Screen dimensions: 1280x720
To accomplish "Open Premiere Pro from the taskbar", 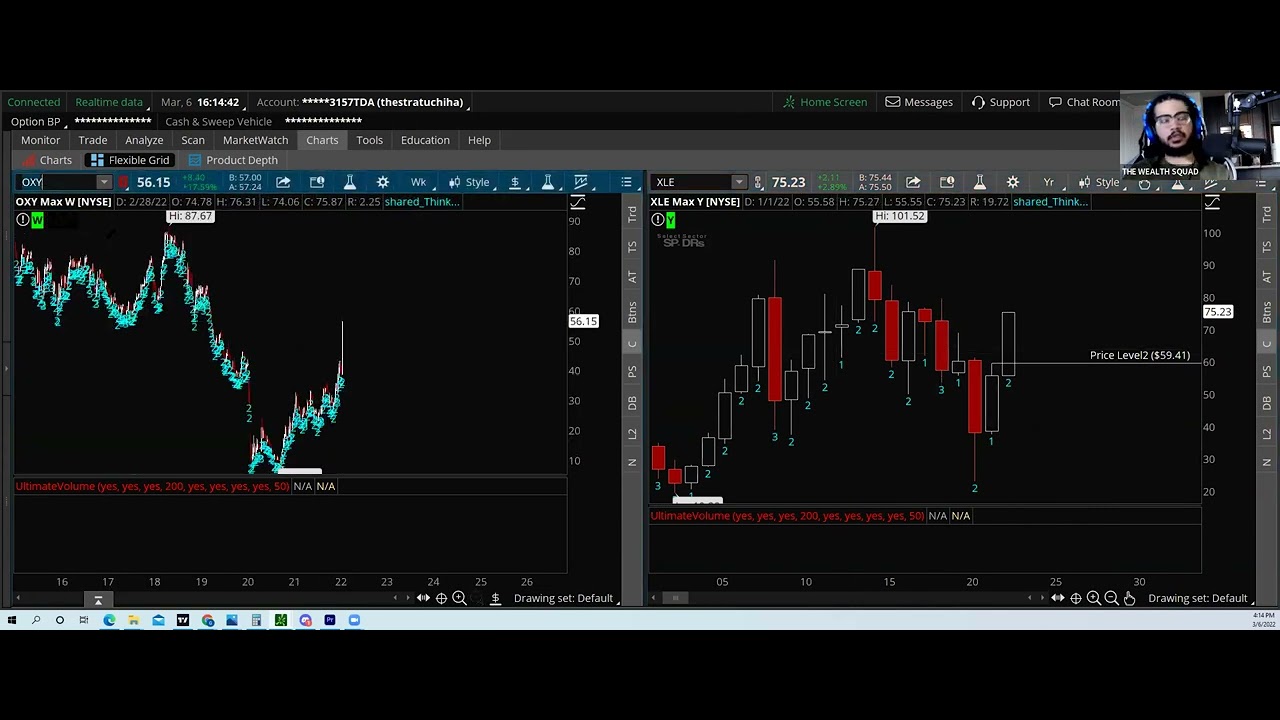I will coord(330,620).
